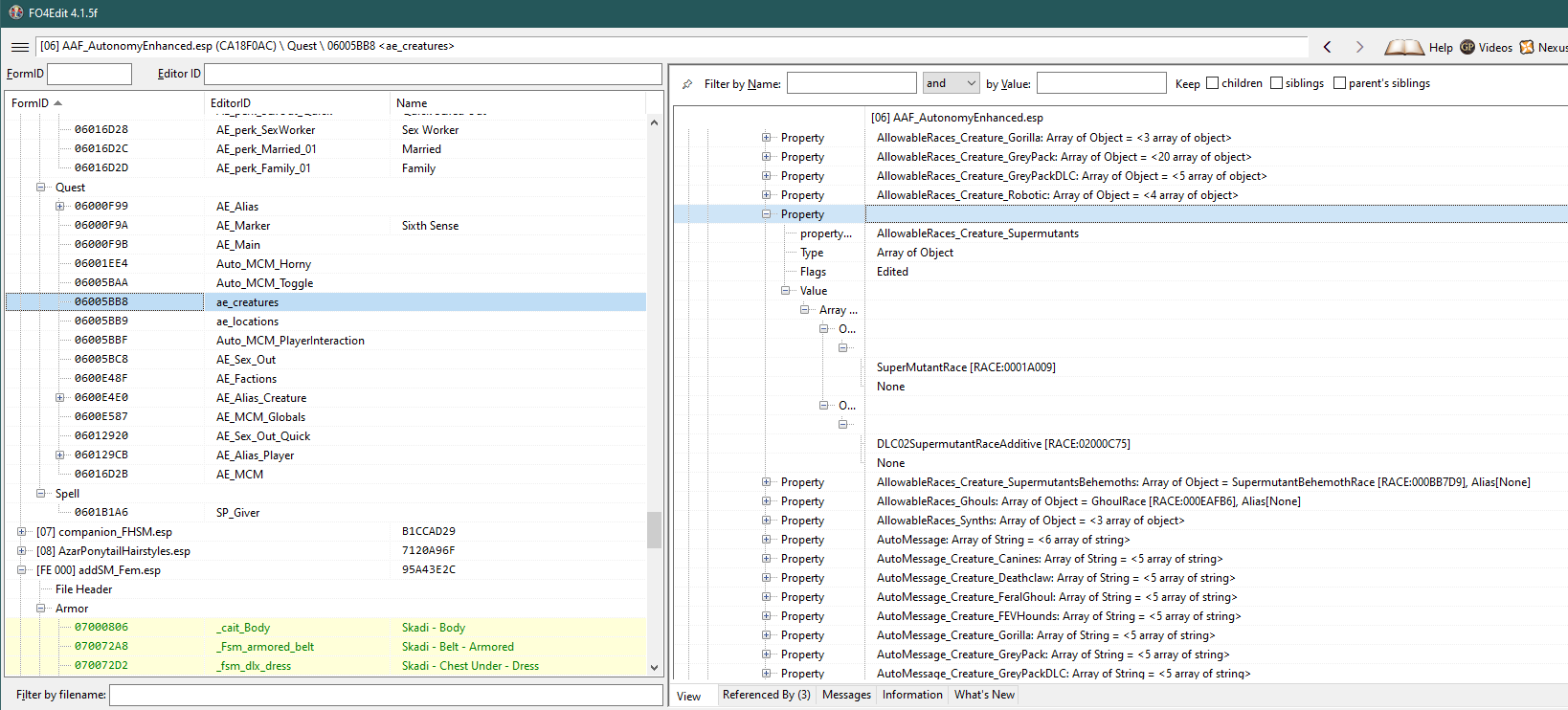Open the and/or filter combo box
Viewport: 1568px width, 710px height.
[x=951, y=83]
